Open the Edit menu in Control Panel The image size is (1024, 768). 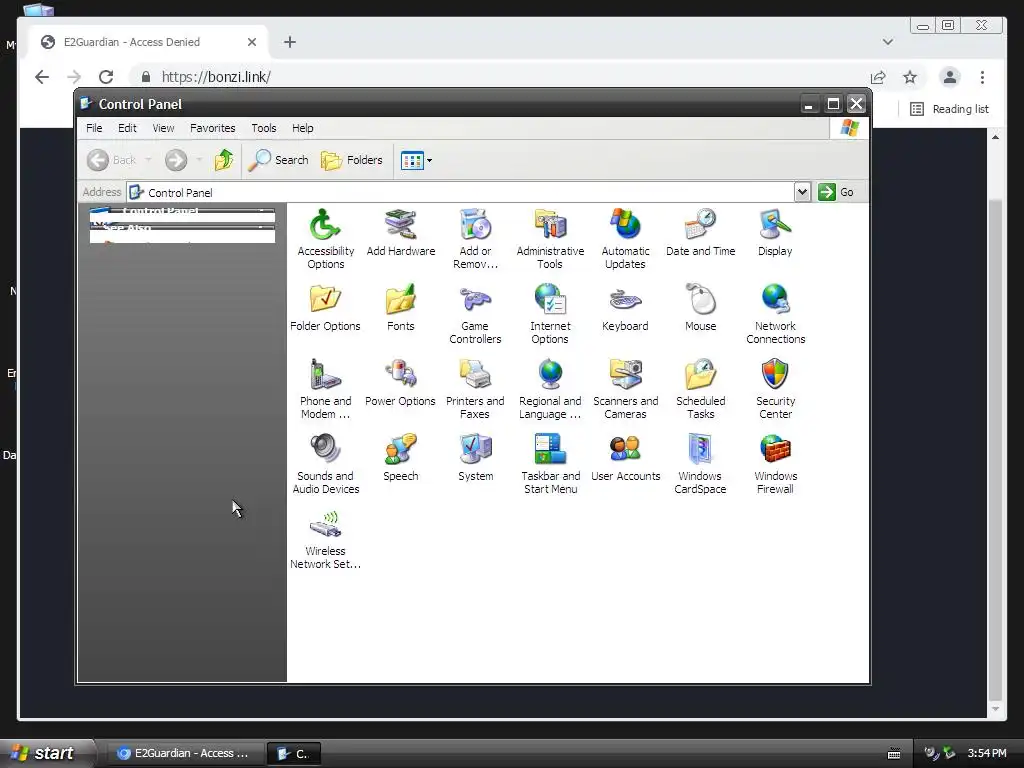pos(127,128)
